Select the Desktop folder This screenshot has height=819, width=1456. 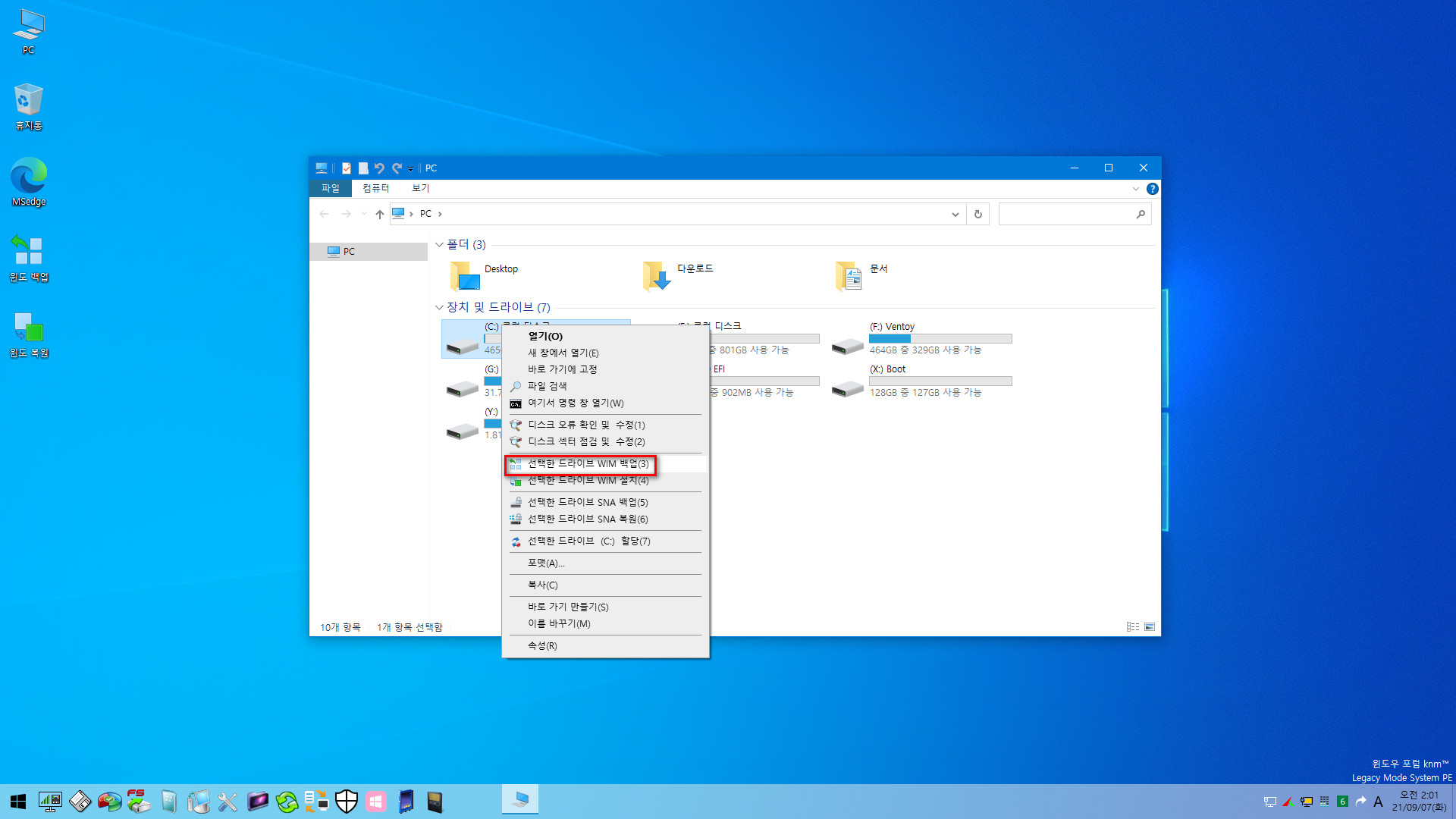click(485, 276)
